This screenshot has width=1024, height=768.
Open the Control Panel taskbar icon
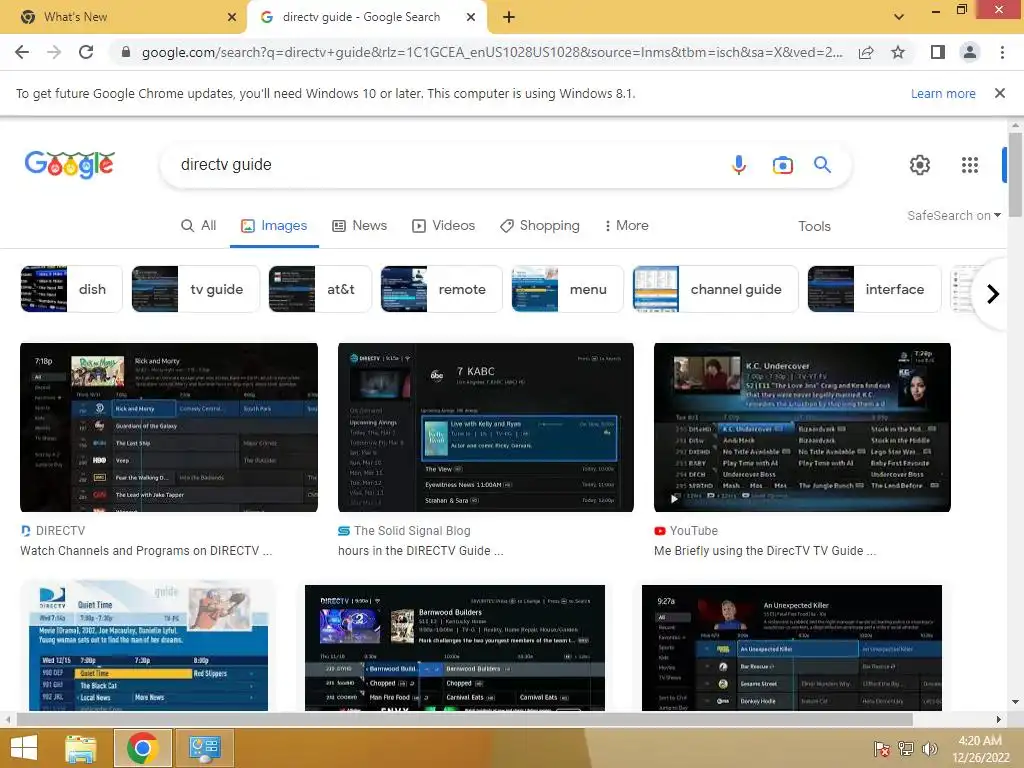coord(204,748)
